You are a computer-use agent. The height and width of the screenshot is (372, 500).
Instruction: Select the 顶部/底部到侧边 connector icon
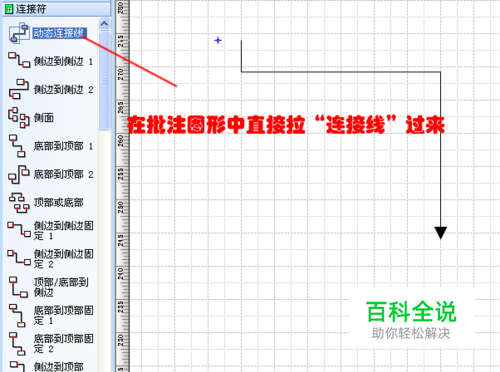[x=18, y=287]
